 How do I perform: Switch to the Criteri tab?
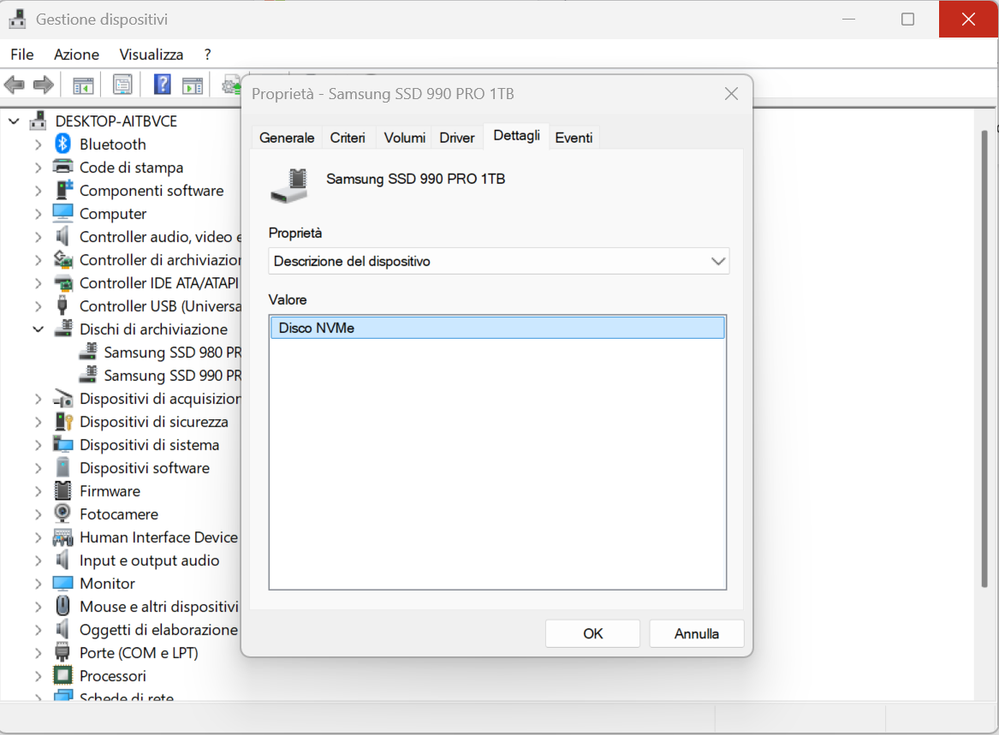(x=347, y=138)
